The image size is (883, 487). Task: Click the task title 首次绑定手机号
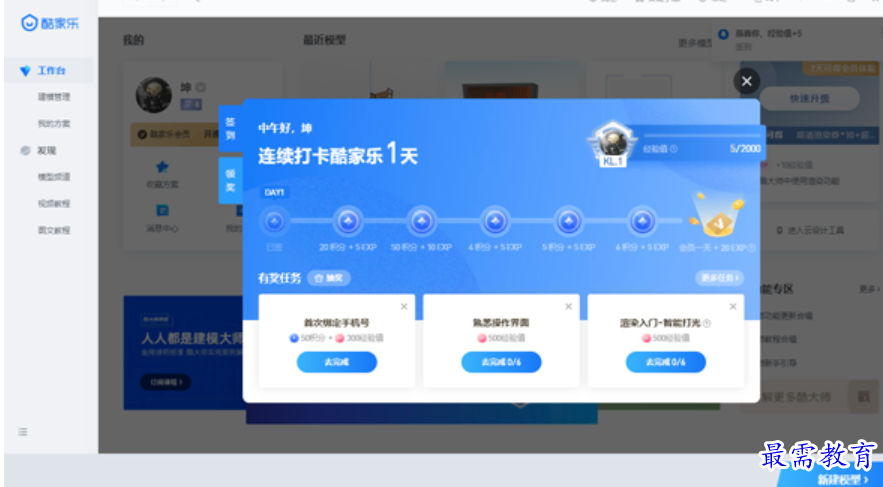(x=337, y=323)
